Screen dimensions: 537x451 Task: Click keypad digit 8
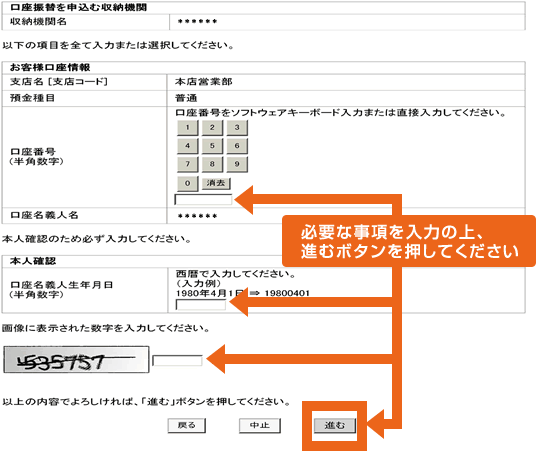pyautogui.click(x=212, y=164)
